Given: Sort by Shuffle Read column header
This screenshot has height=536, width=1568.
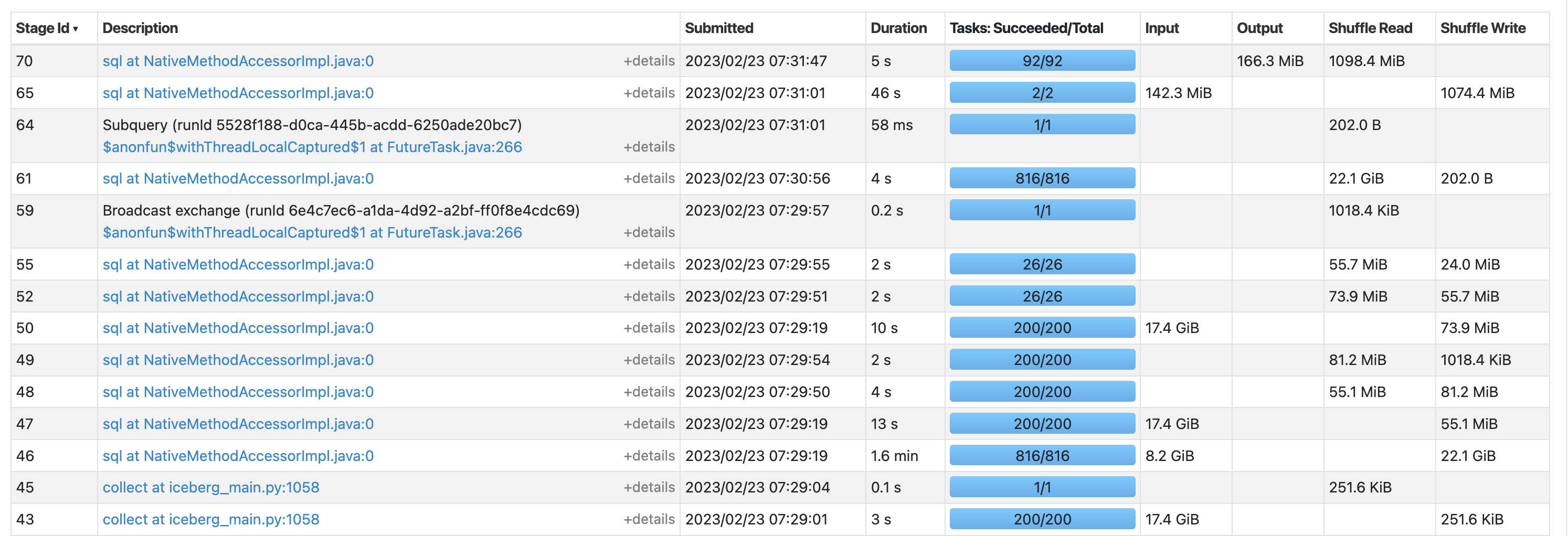Looking at the screenshot, I should pos(1370,28).
